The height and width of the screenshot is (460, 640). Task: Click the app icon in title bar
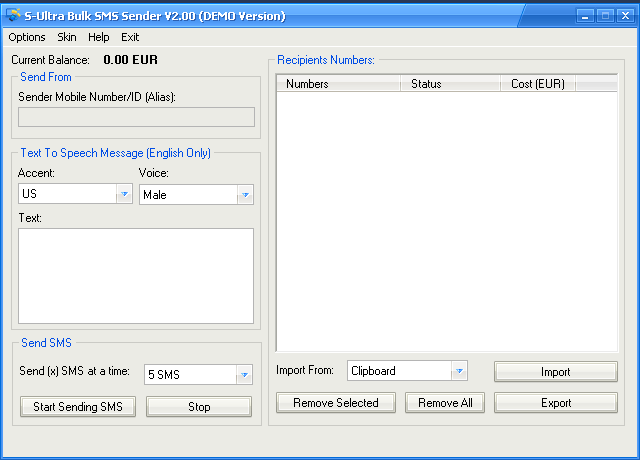coord(13,15)
